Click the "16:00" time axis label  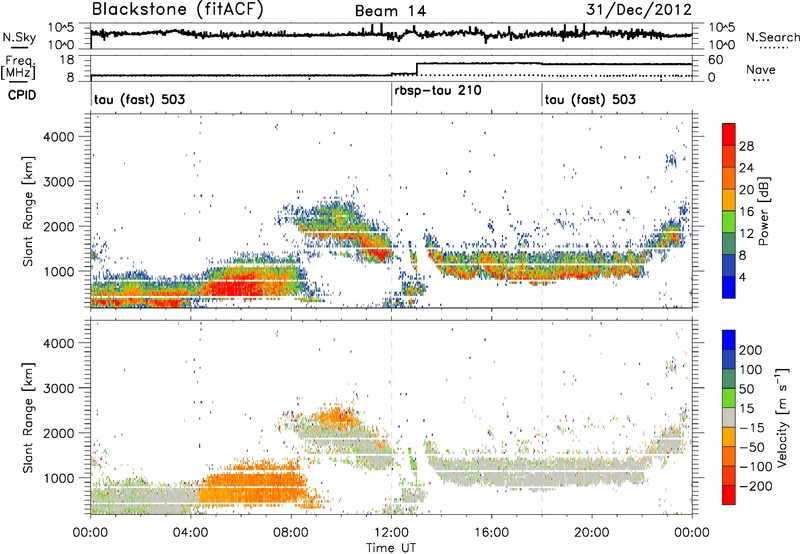pyautogui.click(x=491, y=533)
